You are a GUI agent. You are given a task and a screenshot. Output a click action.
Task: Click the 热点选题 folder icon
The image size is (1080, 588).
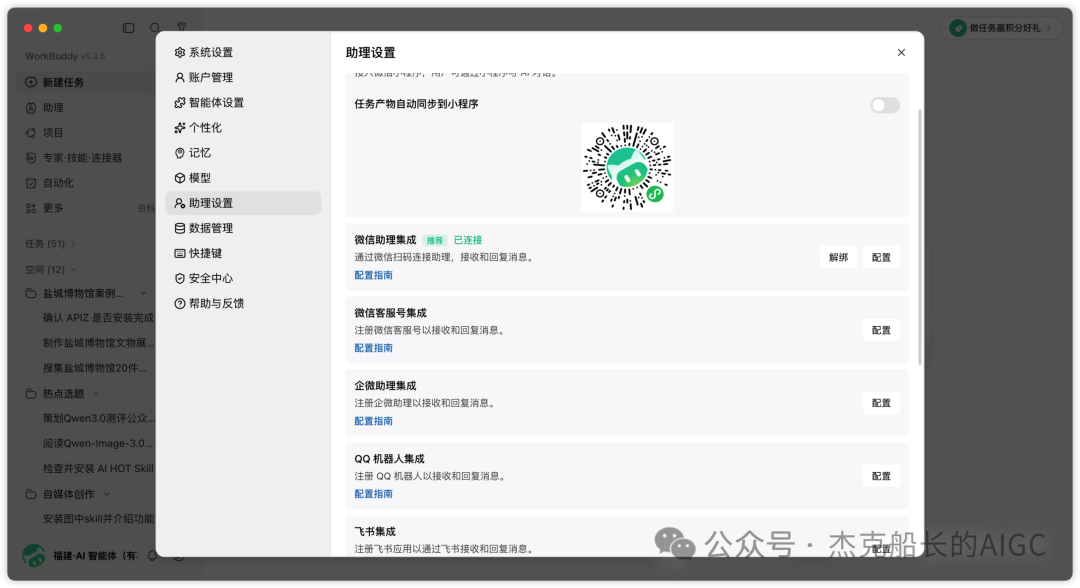tap(31, 394)
